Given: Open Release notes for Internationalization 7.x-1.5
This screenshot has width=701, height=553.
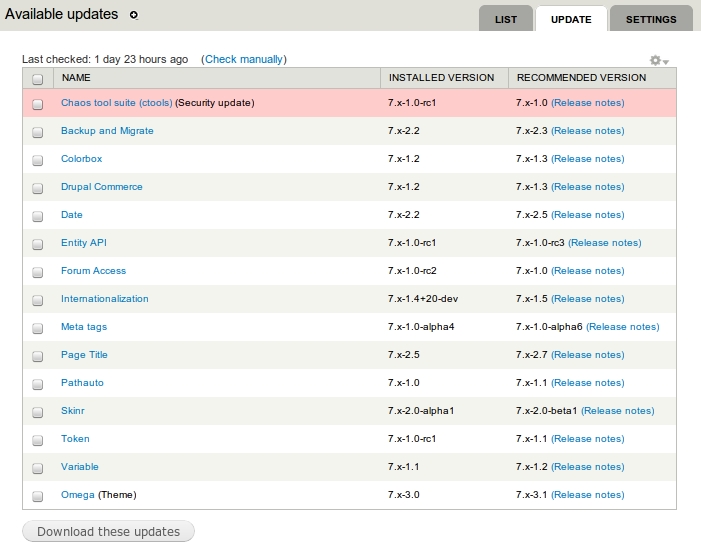Looking at the screenshot, I should (587, 299).
